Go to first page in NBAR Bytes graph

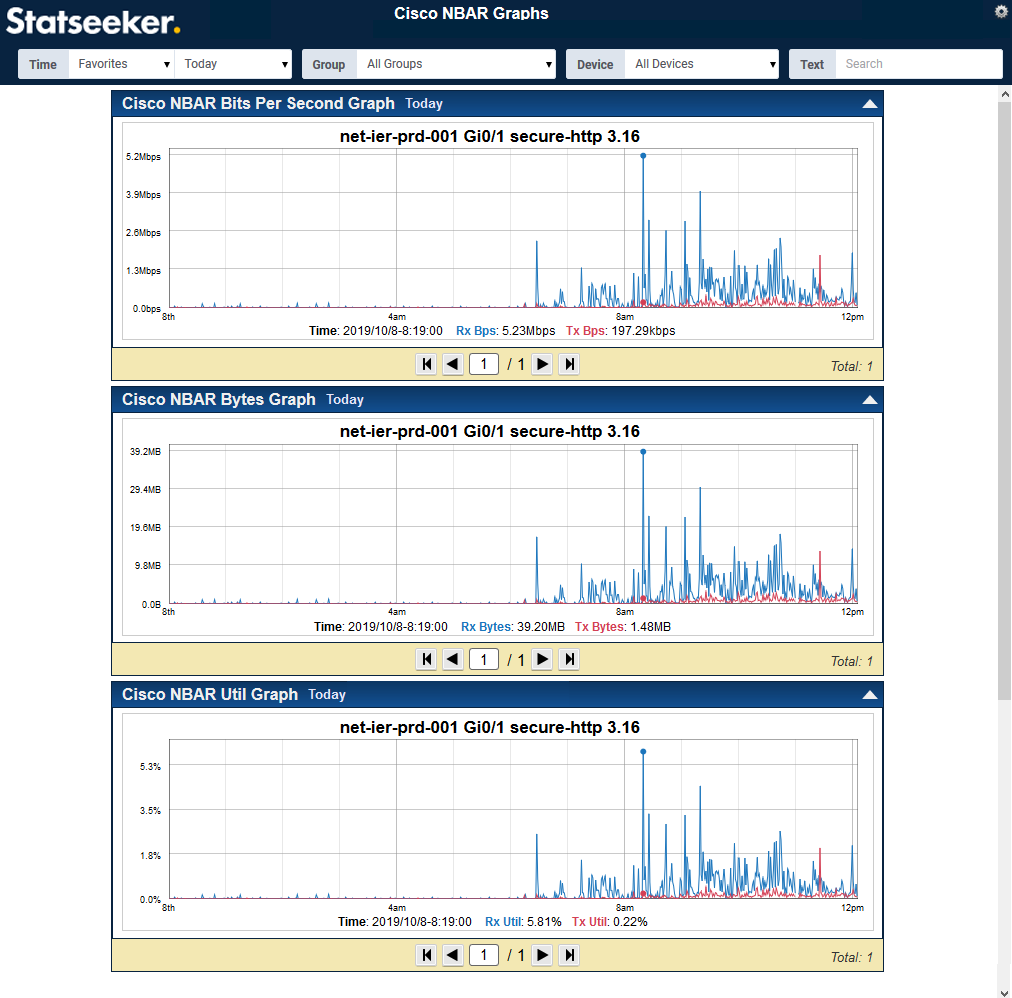427,659
